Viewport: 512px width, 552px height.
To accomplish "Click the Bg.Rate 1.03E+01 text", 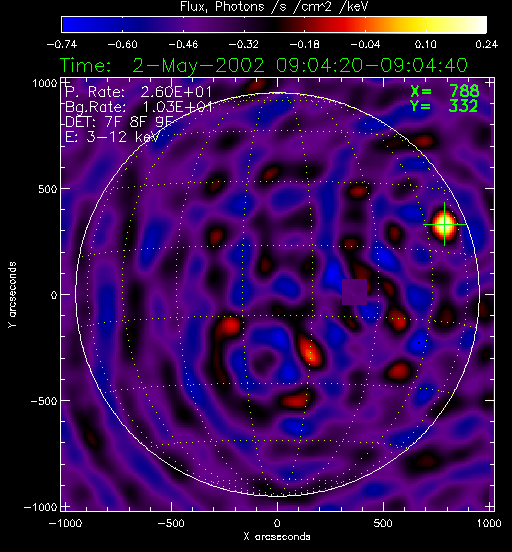I will coord(139,107).
